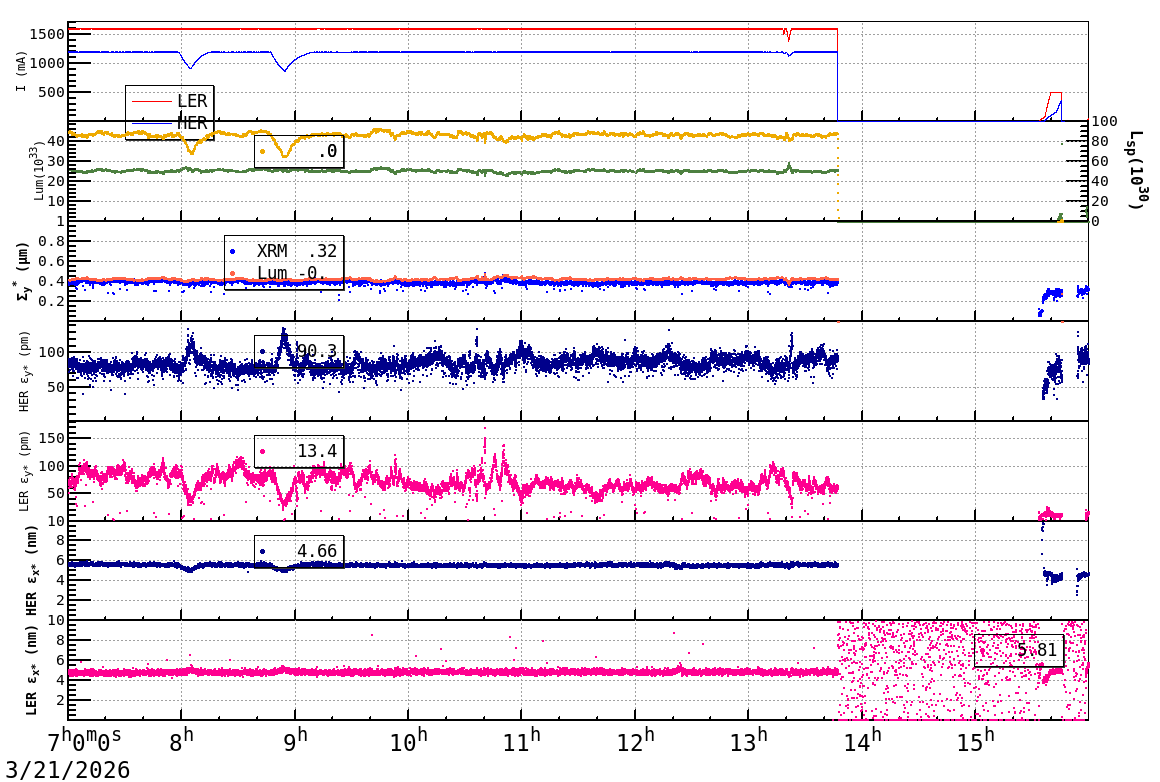Click the 5.81 value in LER εx legend
Image resolution: width=1160 pixels, height=782 pixels.
1037,650
